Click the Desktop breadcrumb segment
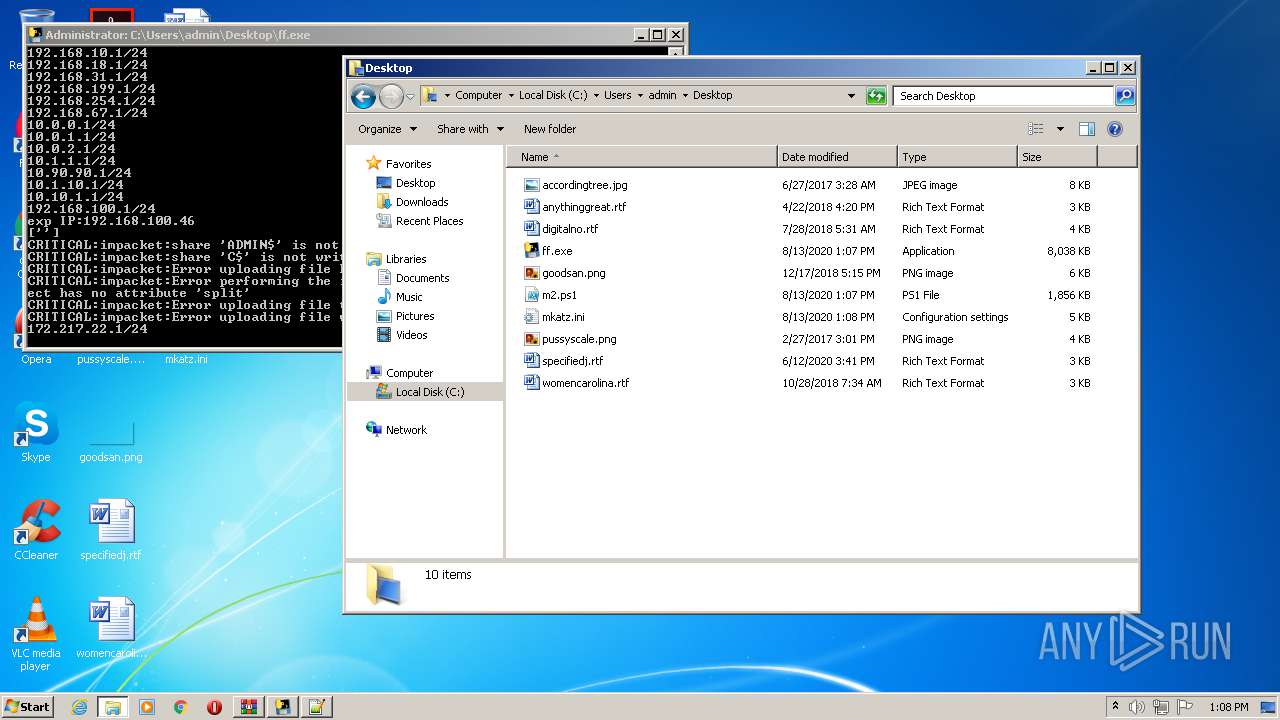1280x720 pixels. [x=712, y=96]
